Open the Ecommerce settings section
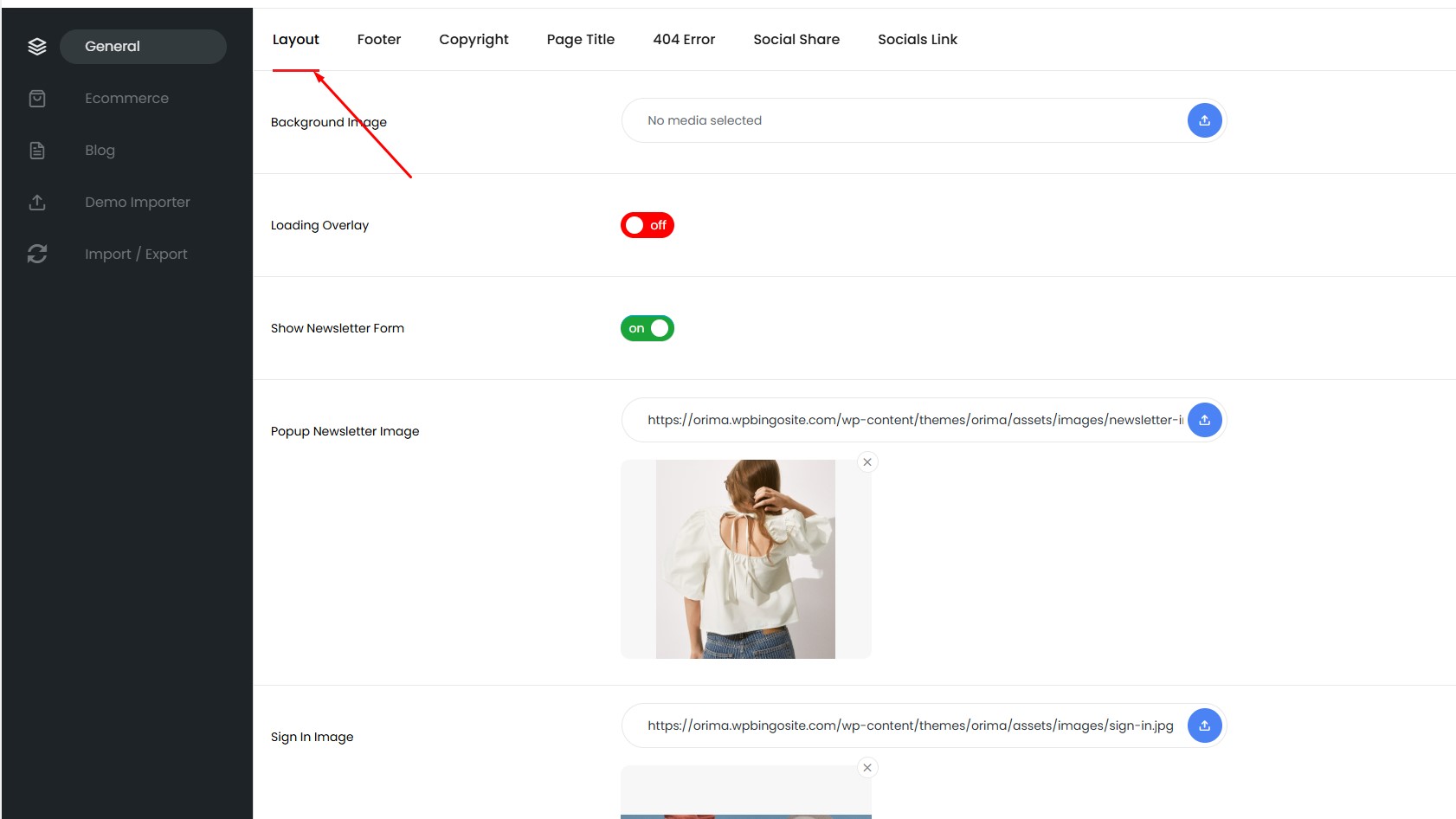 pos(126,99)
